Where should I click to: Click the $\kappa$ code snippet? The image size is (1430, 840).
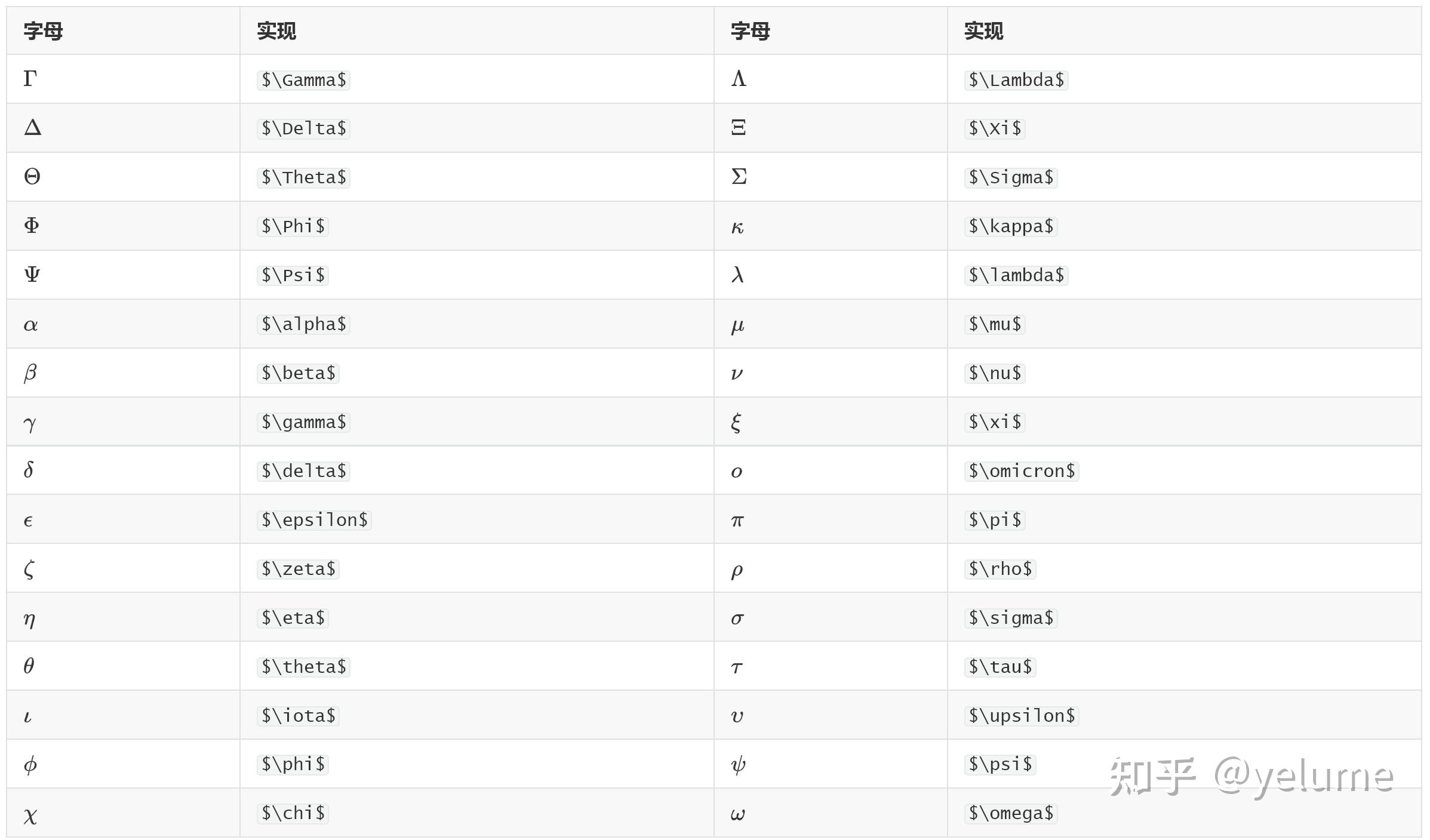1010,226
